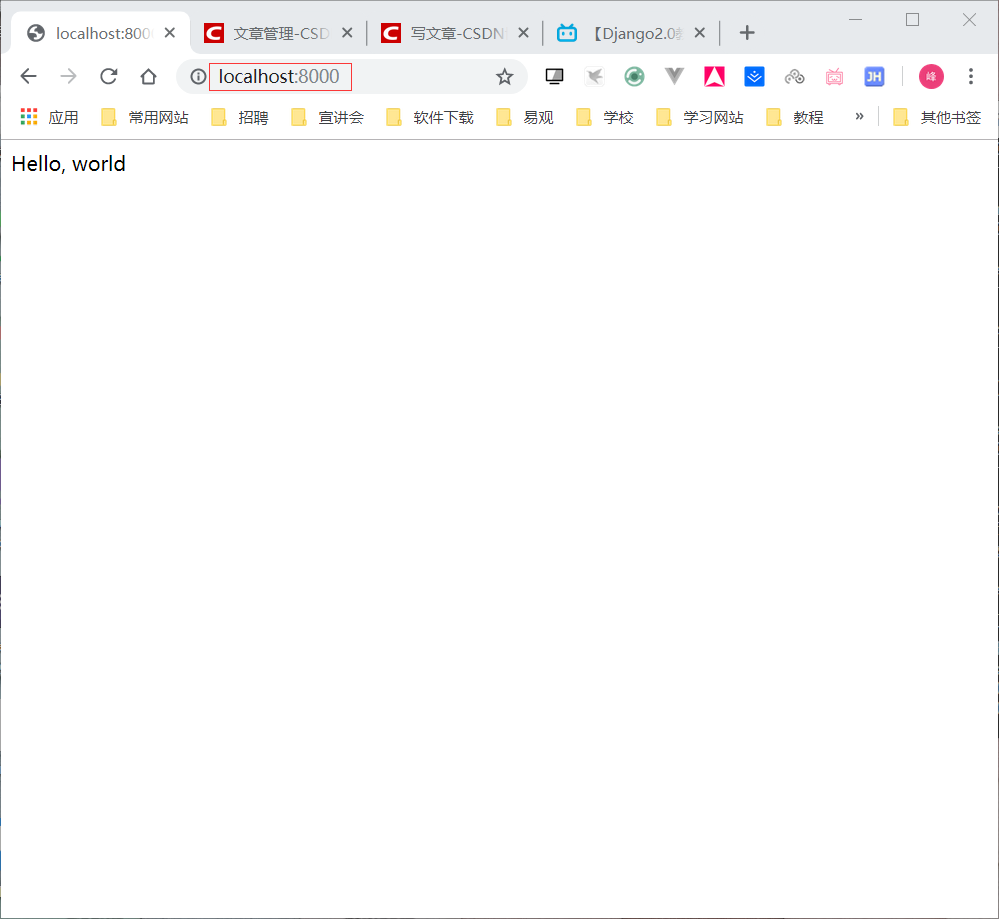Close the Django2.0 tab
Screen dimensions: 999x919
coord(700,33)
